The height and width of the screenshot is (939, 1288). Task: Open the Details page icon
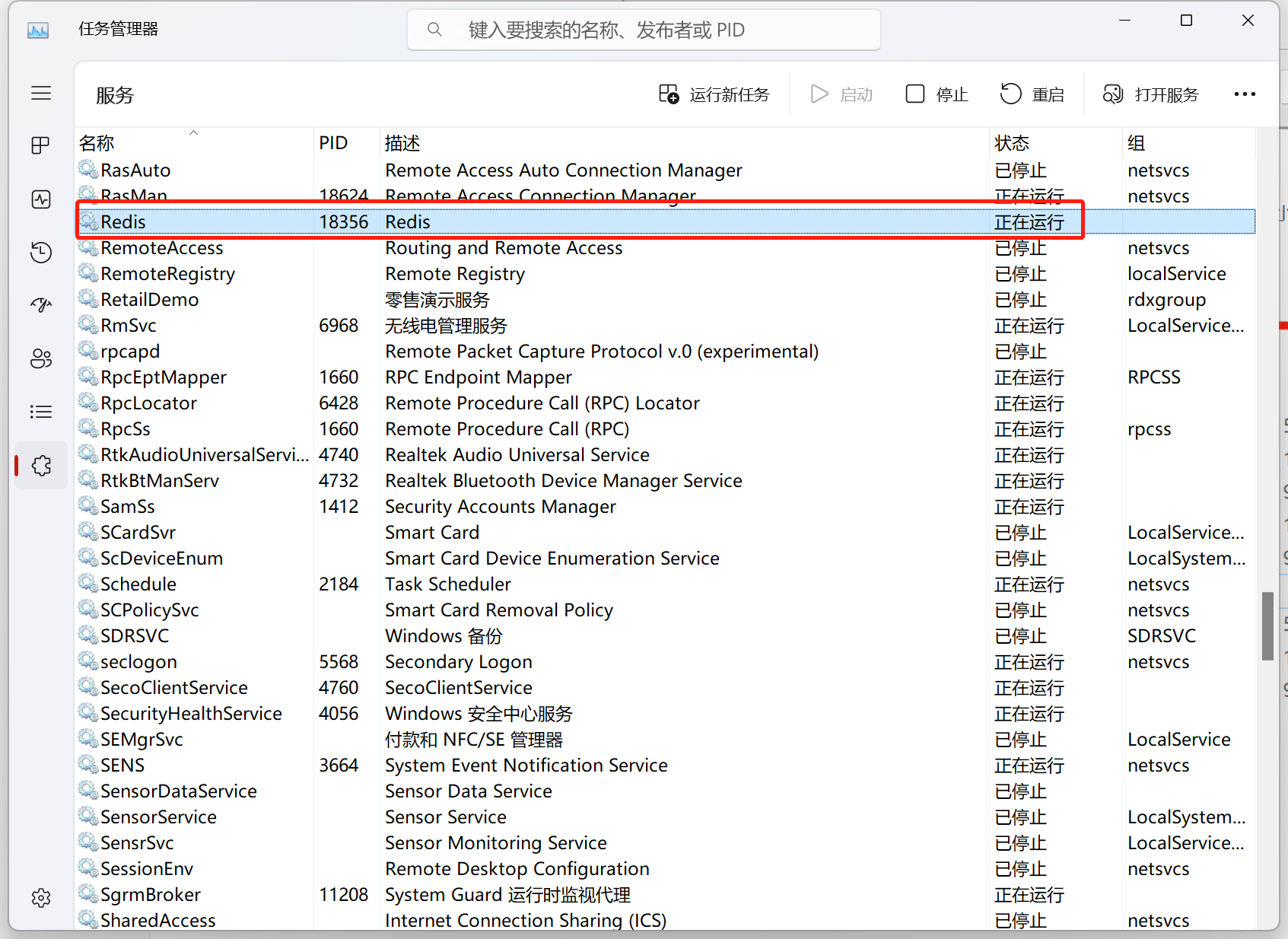click(41, 412)
